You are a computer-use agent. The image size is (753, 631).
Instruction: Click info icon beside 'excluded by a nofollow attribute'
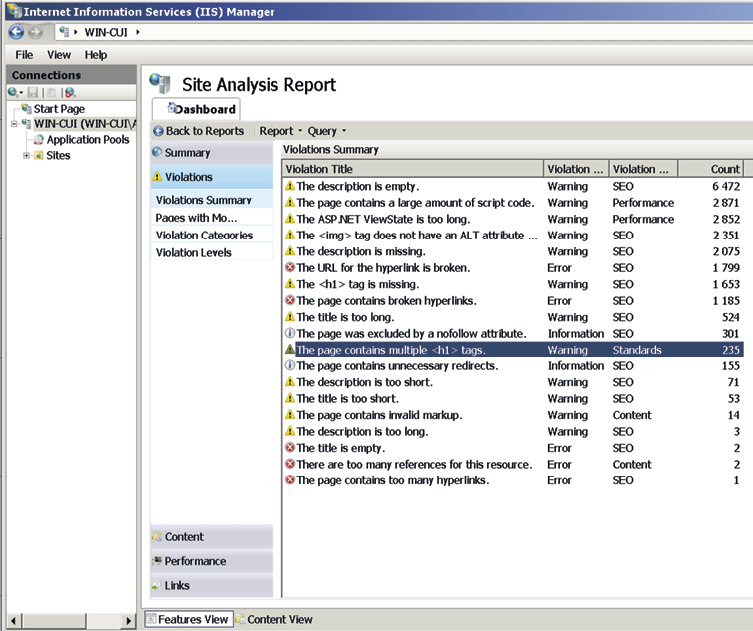tap(290, 333)
